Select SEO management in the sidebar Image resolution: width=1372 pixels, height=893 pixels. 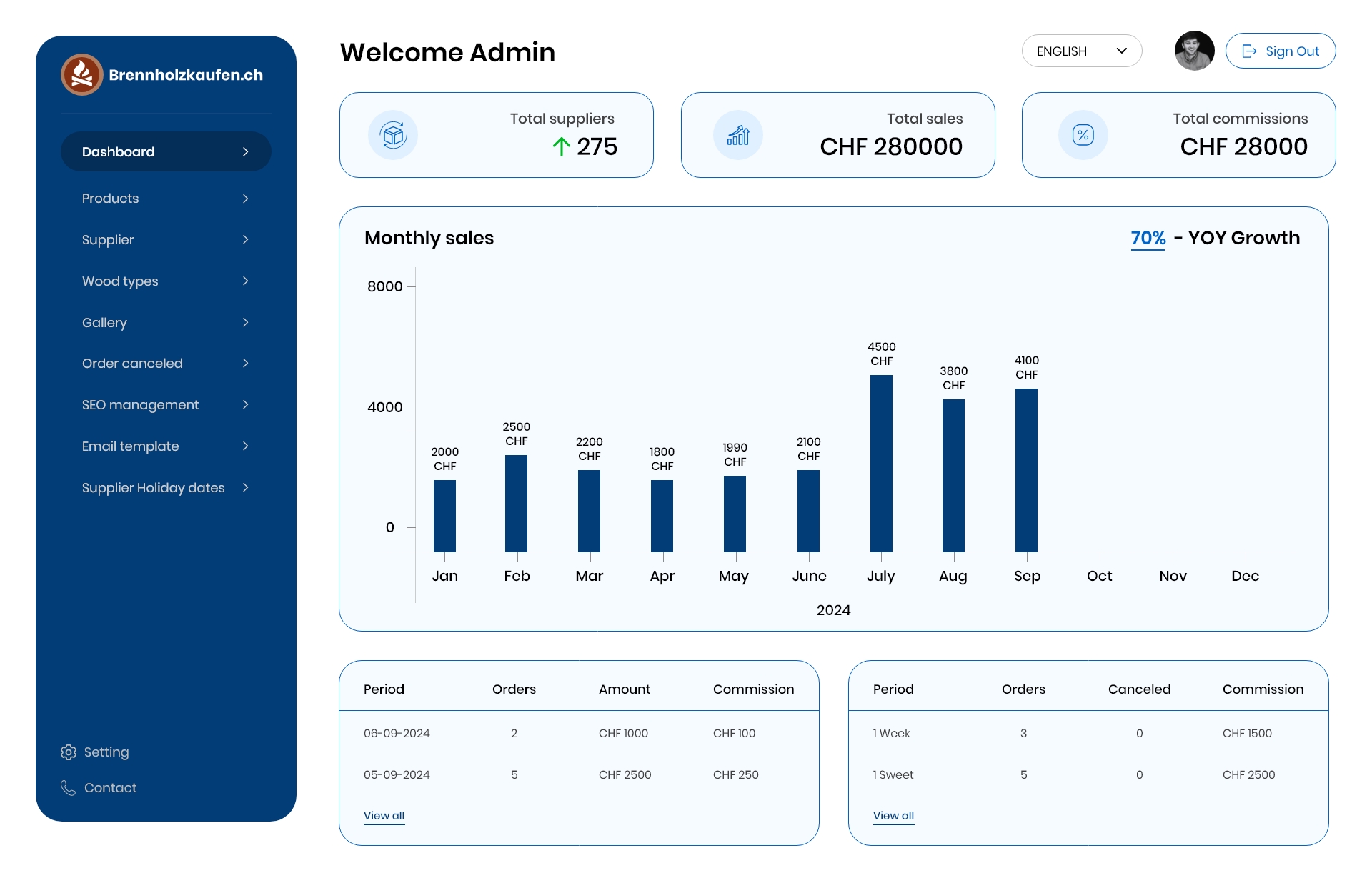(140, 405)
